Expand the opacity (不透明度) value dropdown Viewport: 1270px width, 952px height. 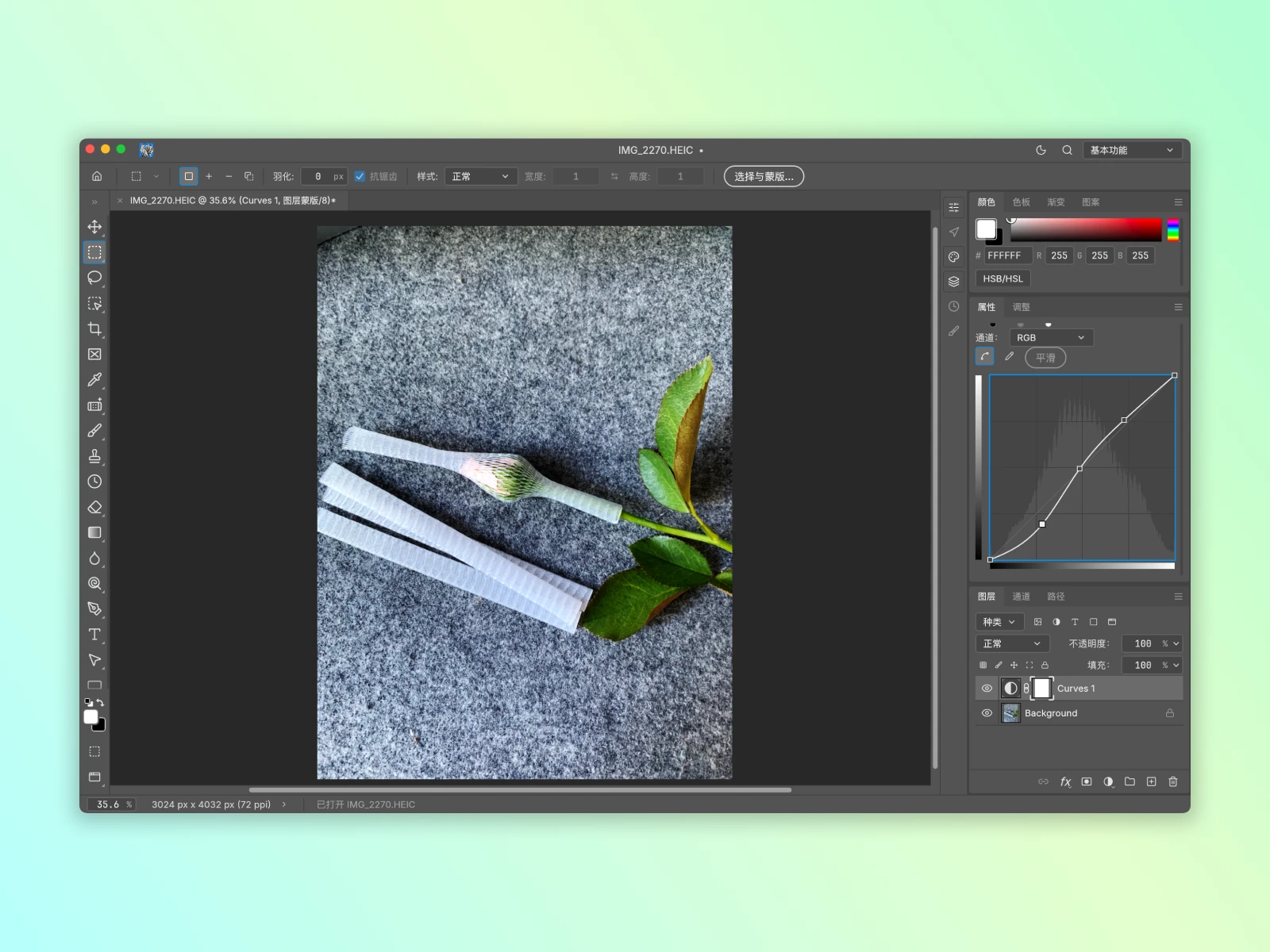click(1176, 643)
